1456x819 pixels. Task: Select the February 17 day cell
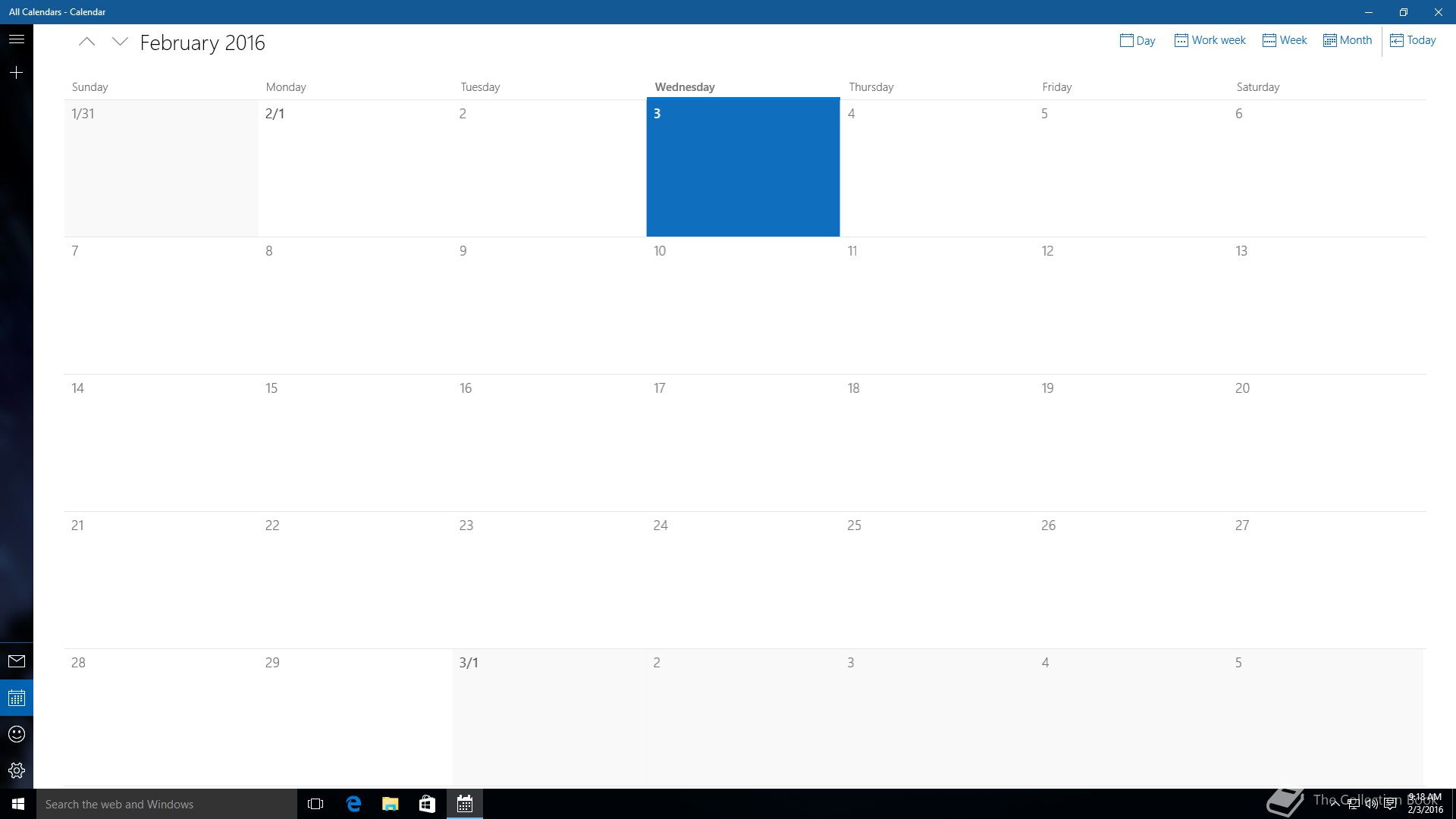coord(742,442)
